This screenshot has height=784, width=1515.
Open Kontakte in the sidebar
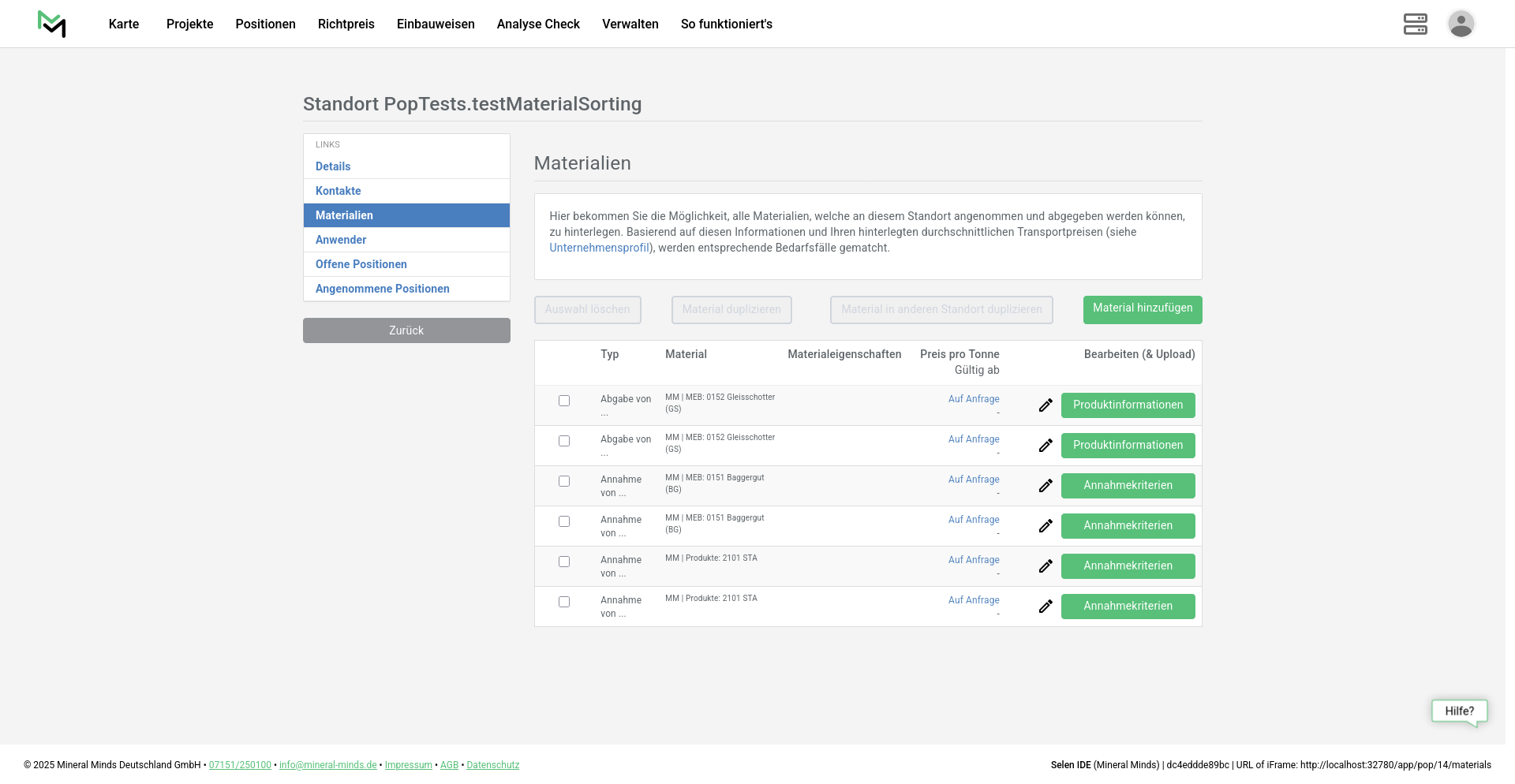tap(338, 191)
